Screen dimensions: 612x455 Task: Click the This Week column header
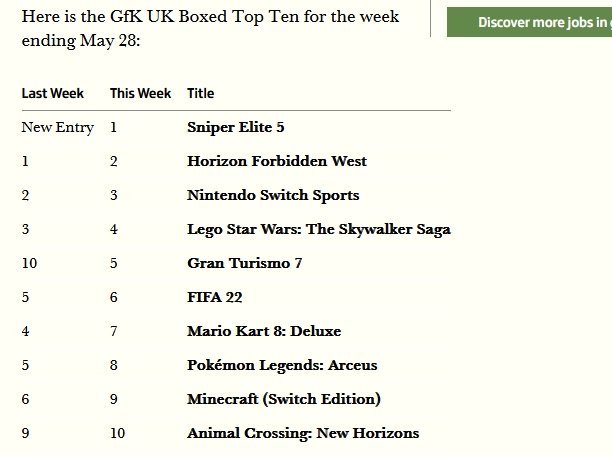click(141, 93)
